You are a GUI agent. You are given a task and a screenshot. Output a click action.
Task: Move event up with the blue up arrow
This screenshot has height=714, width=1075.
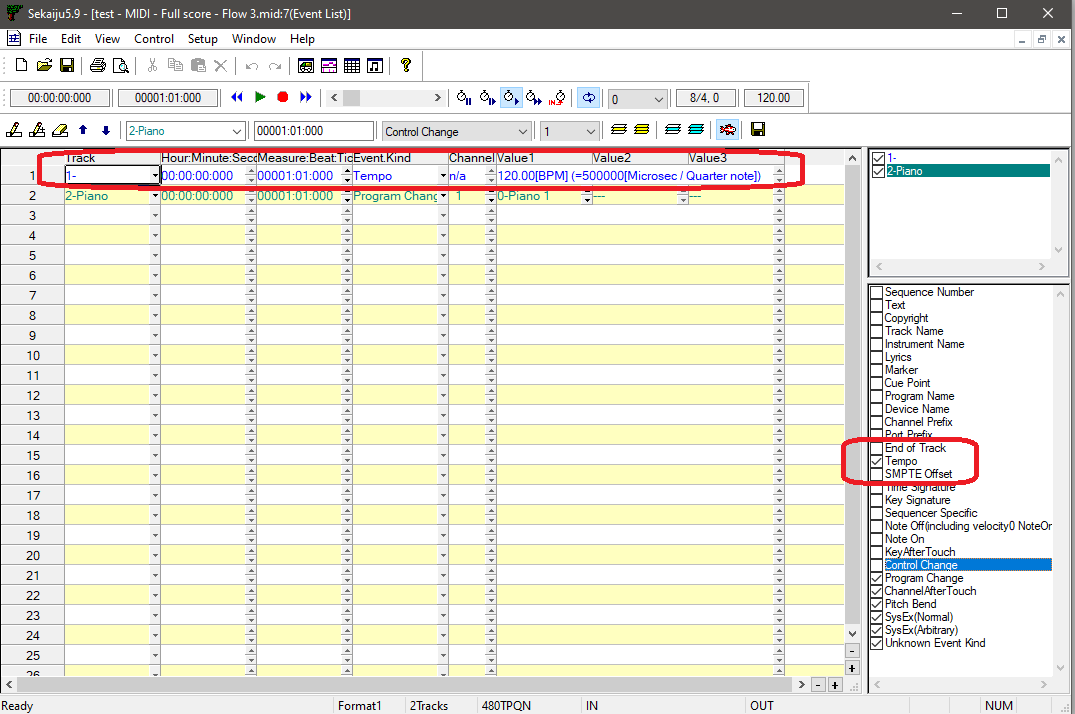(83, 130)
